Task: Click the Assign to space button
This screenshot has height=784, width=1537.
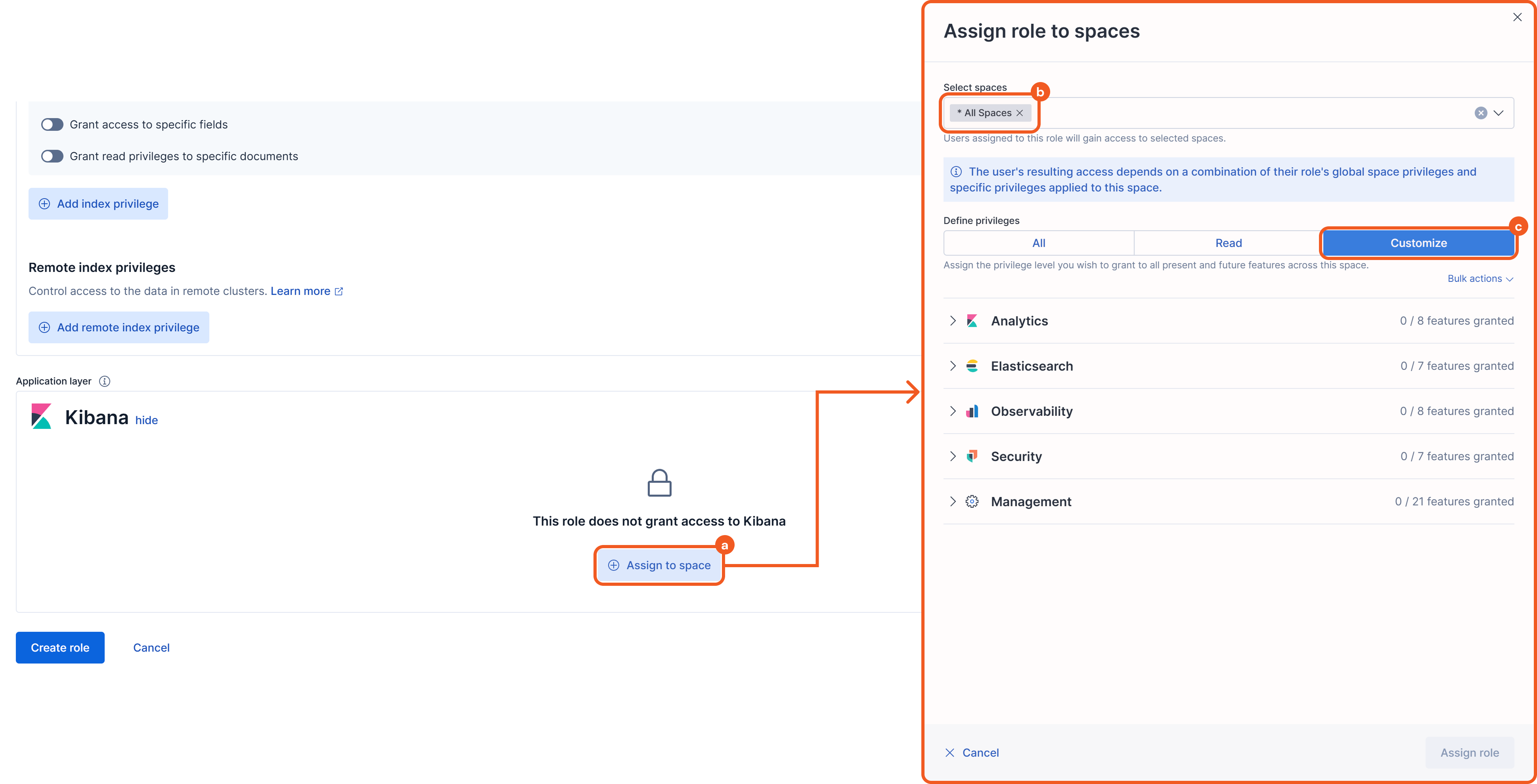Action: click(659, 565)
